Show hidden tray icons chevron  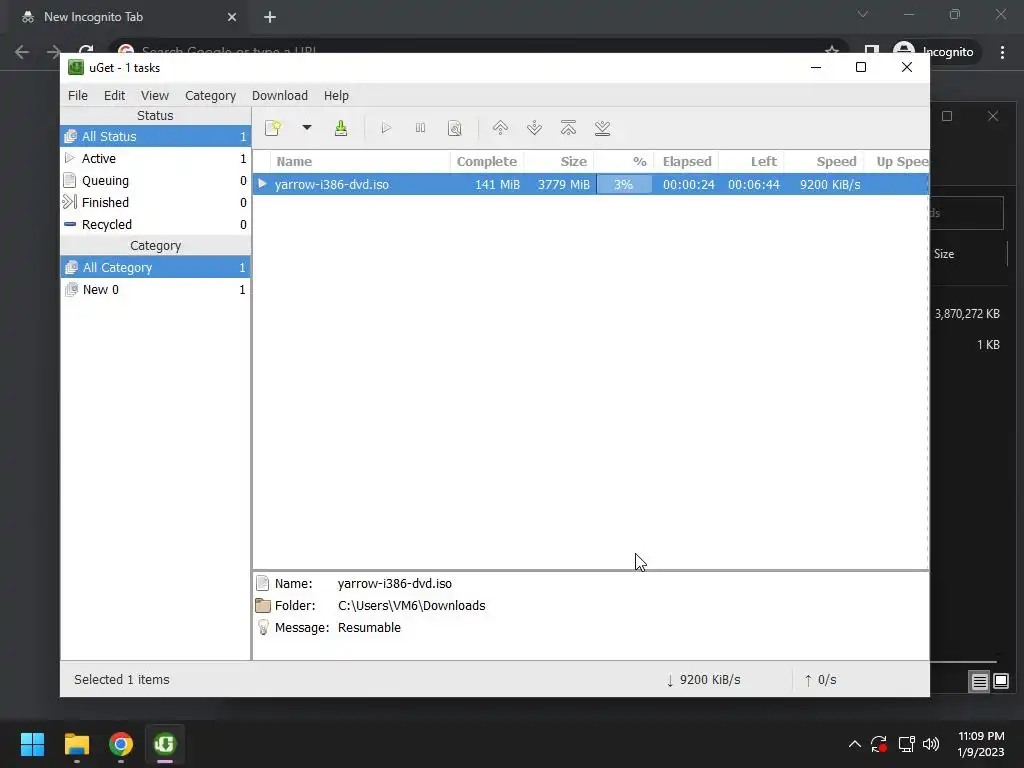(x=854, y=744)
